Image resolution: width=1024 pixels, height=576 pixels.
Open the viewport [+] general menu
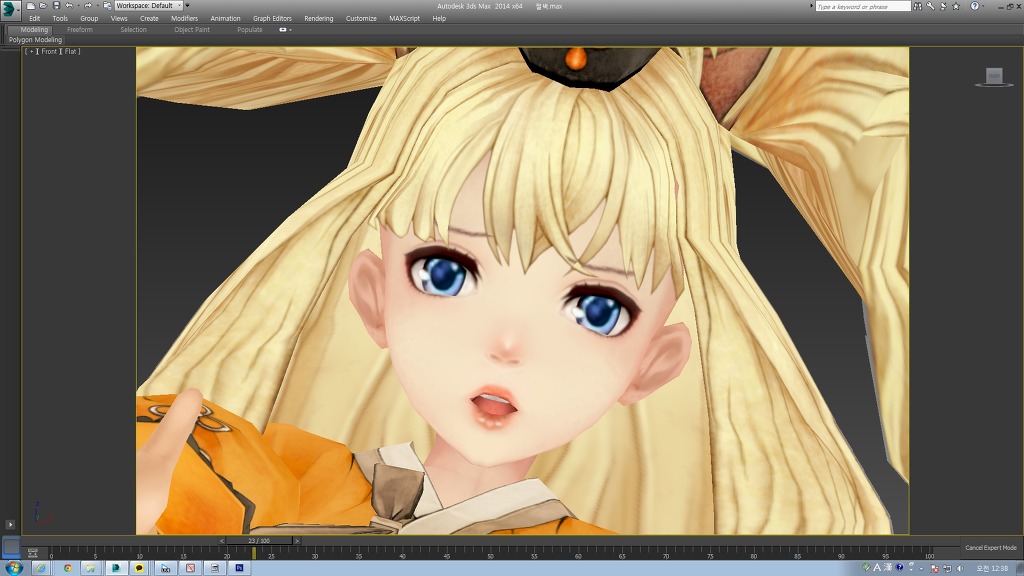tap(31, 51)
